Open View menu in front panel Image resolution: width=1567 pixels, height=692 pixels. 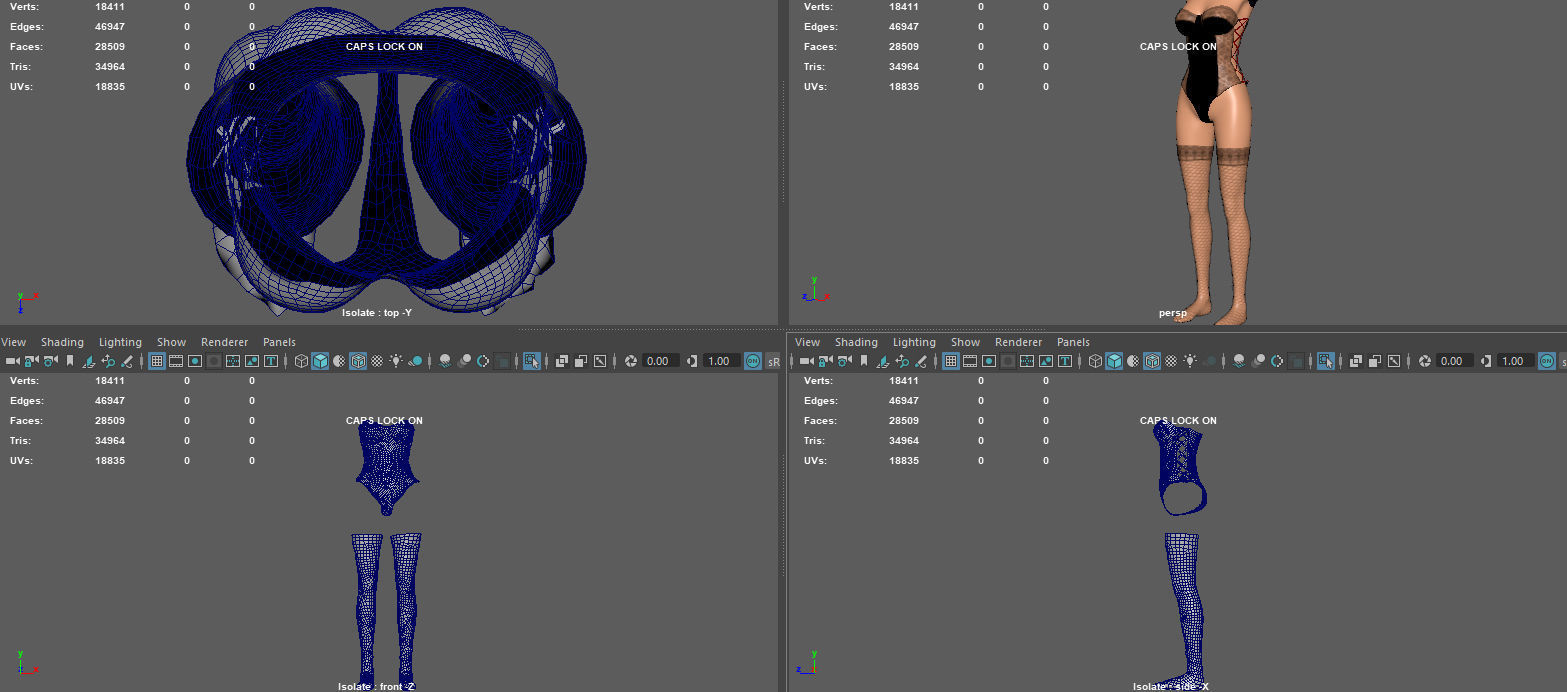coord(14,342)
